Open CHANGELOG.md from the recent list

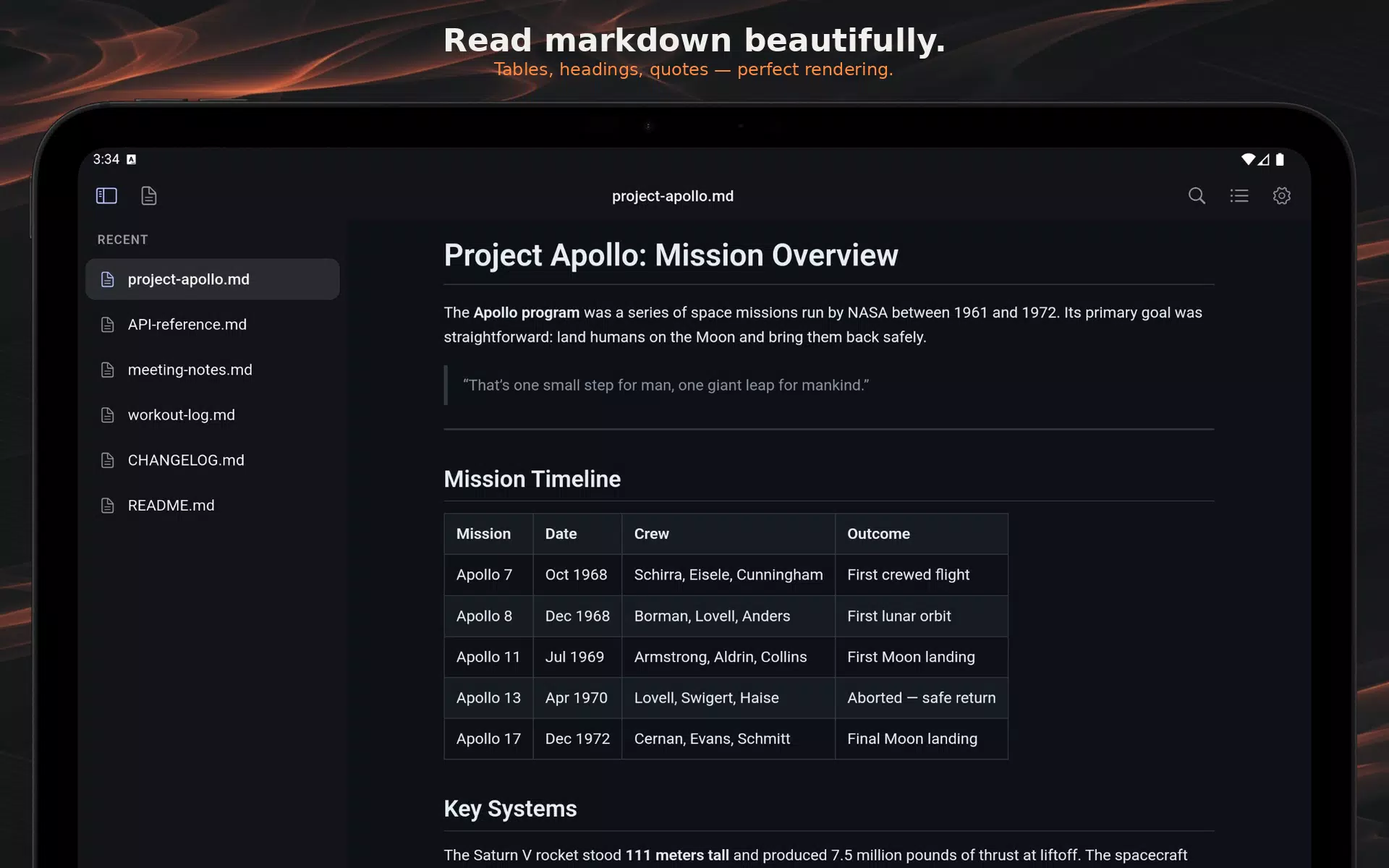(213, 460)
